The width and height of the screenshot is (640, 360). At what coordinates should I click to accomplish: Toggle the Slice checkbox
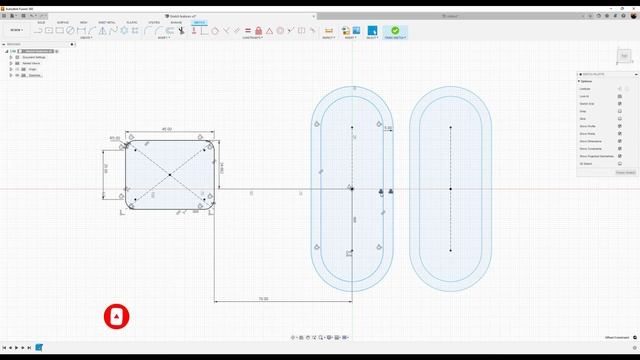click(620, 119)
